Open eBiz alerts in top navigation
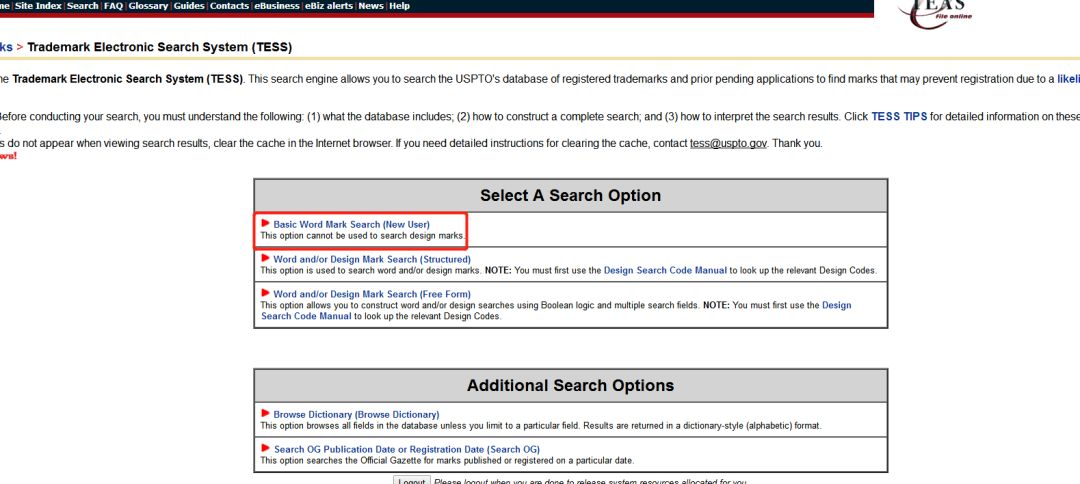1080x484 pixels. tap(329, 6)
